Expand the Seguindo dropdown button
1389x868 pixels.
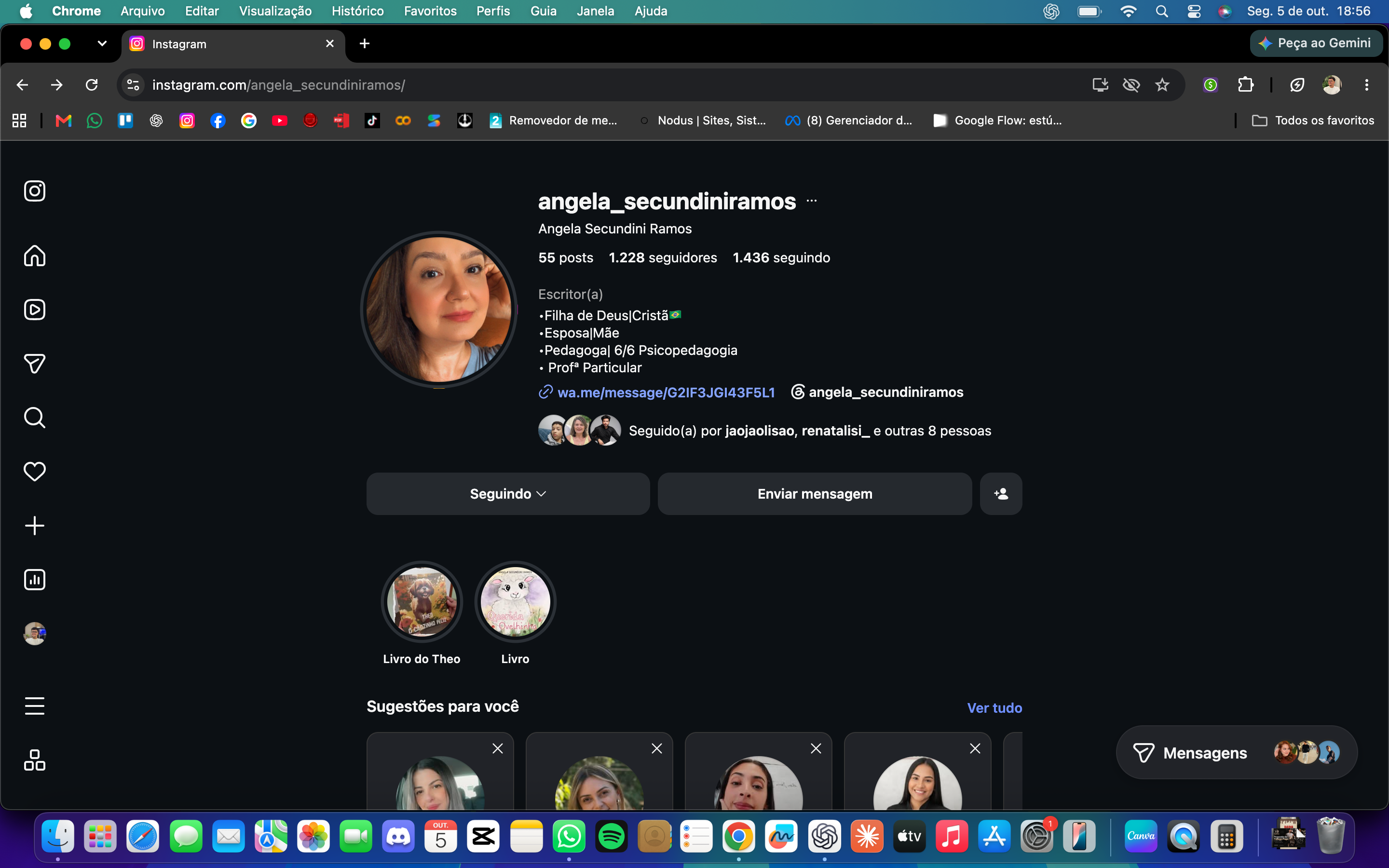point(508,494)
